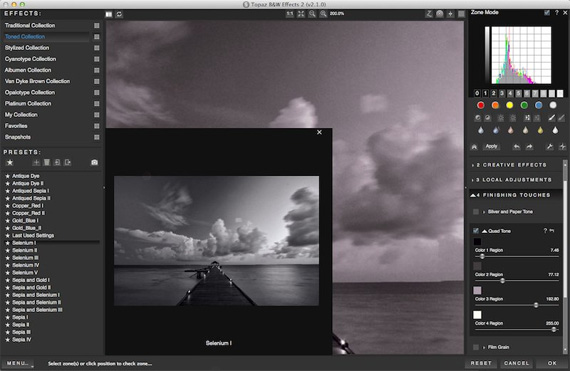Uncheck the Quad Tone checkbox
Screen dimensions: 570x371
click(476, 231)
